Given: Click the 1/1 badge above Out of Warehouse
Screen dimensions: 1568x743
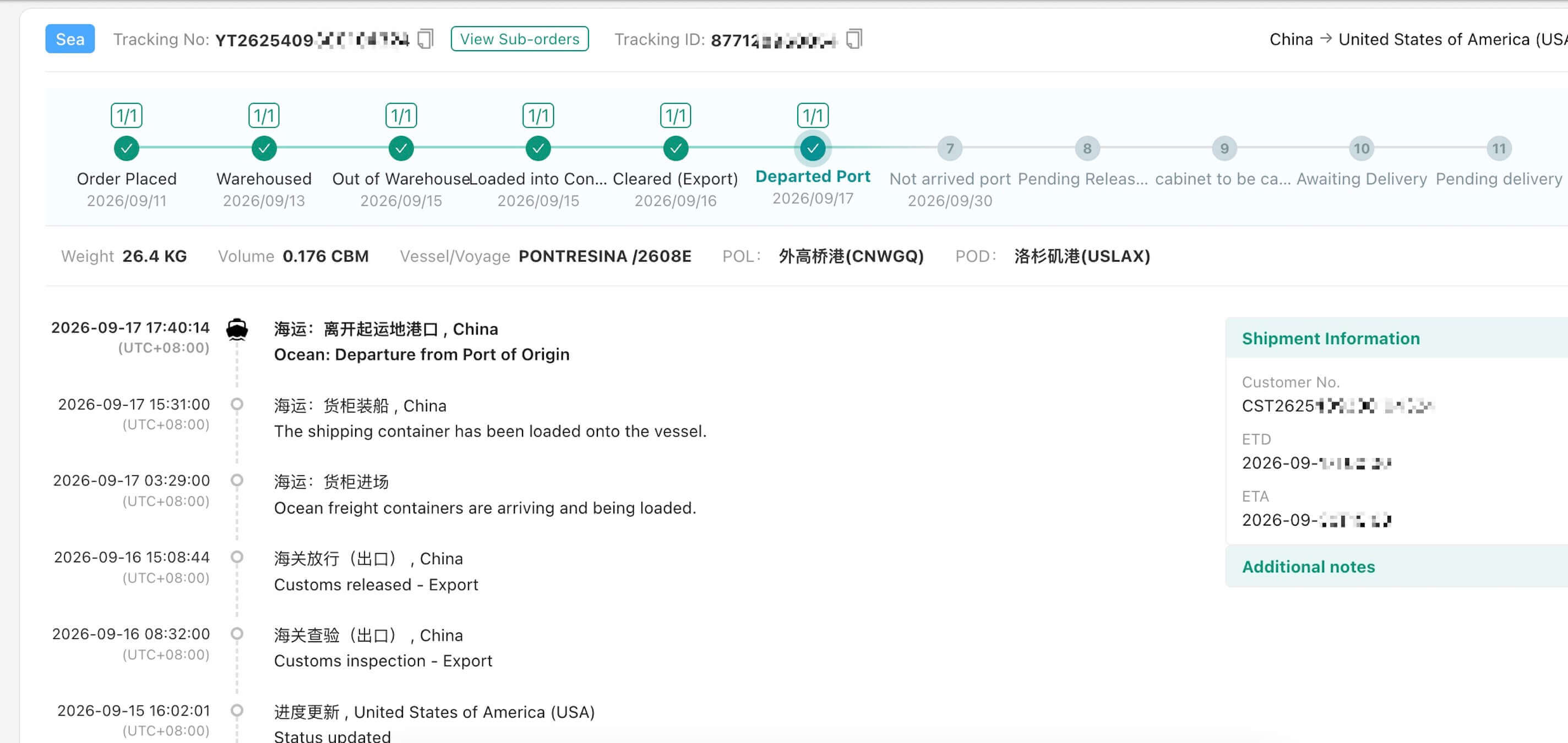Looking at the screenshot, I should (401, 116).
